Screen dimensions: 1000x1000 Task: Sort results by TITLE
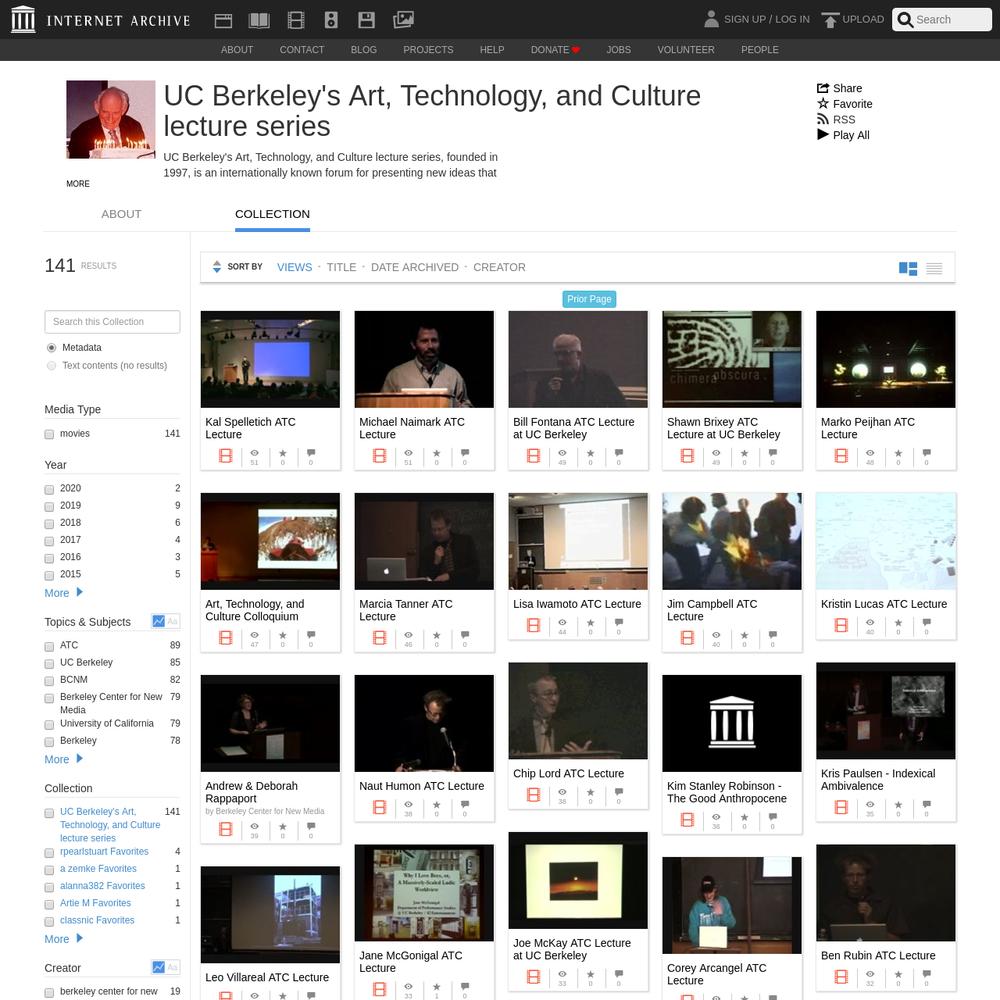click(341, 267)
